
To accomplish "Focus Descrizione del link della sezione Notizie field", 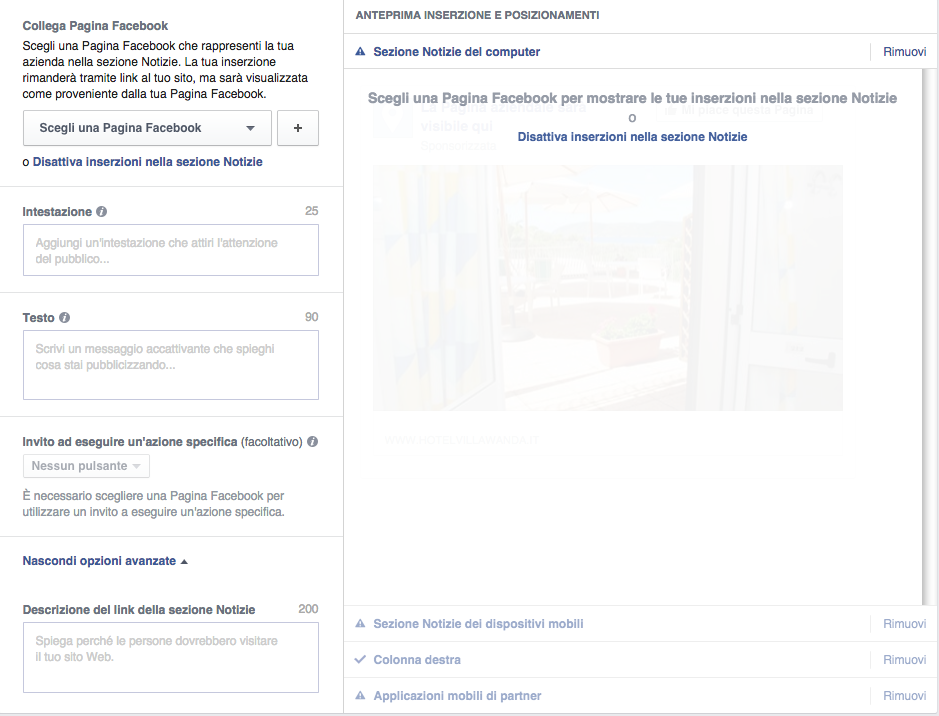I will [x=171, y=657].
